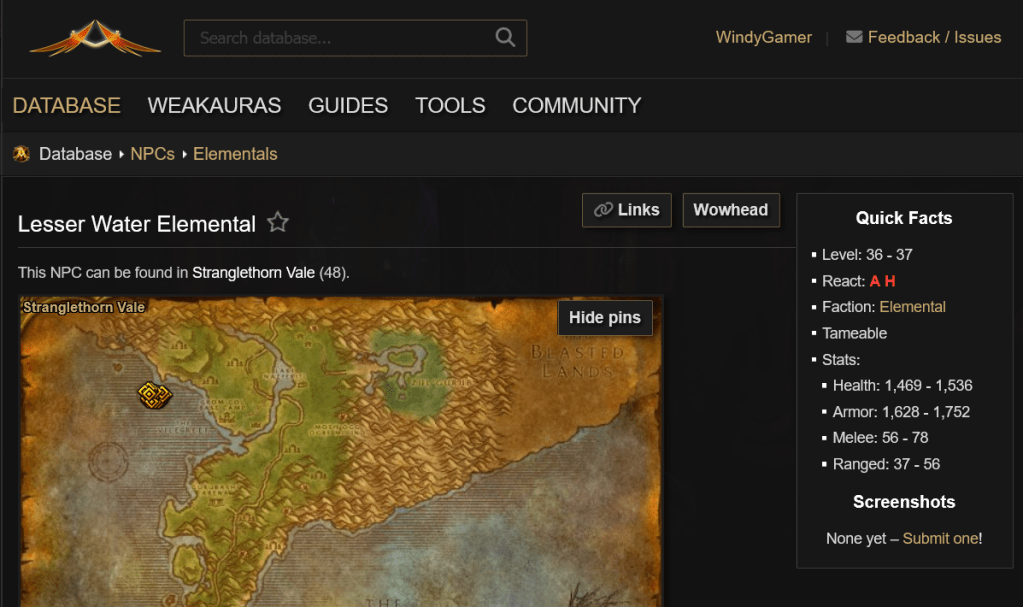This screenshot has height=607, width=1023.
Task: Click the Wowhead button
Action: 730,210
